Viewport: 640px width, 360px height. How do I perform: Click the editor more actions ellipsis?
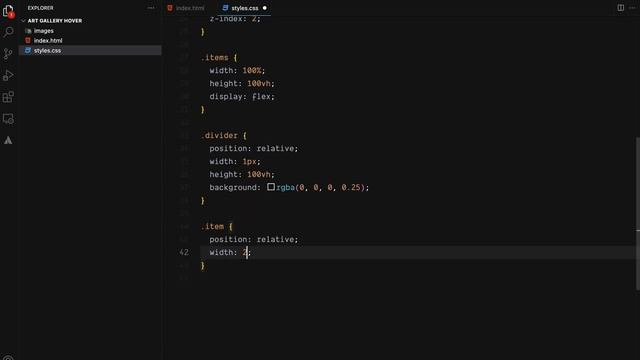633,8
